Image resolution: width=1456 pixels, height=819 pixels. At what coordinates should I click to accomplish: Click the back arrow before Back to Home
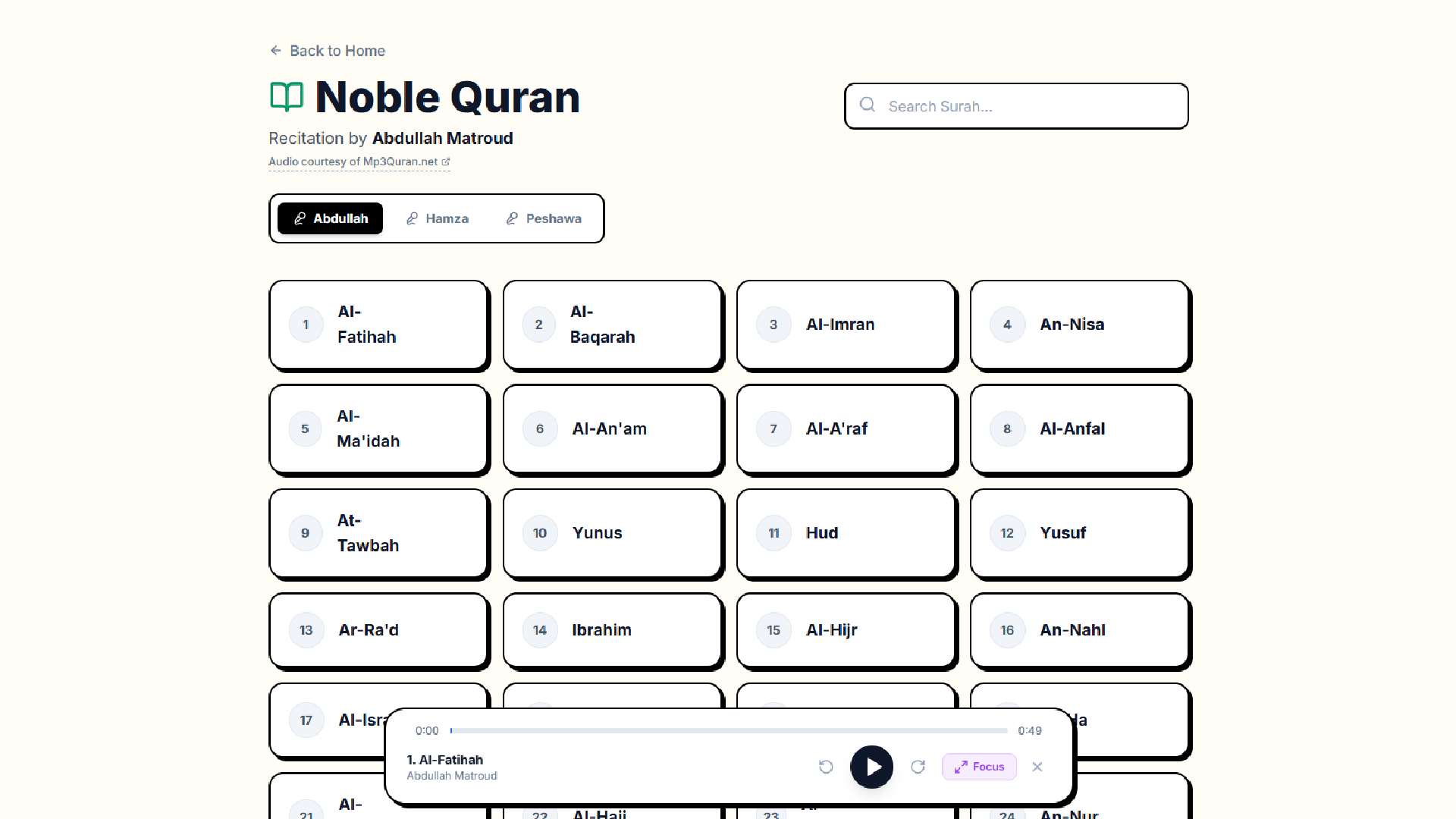[276, 49]
